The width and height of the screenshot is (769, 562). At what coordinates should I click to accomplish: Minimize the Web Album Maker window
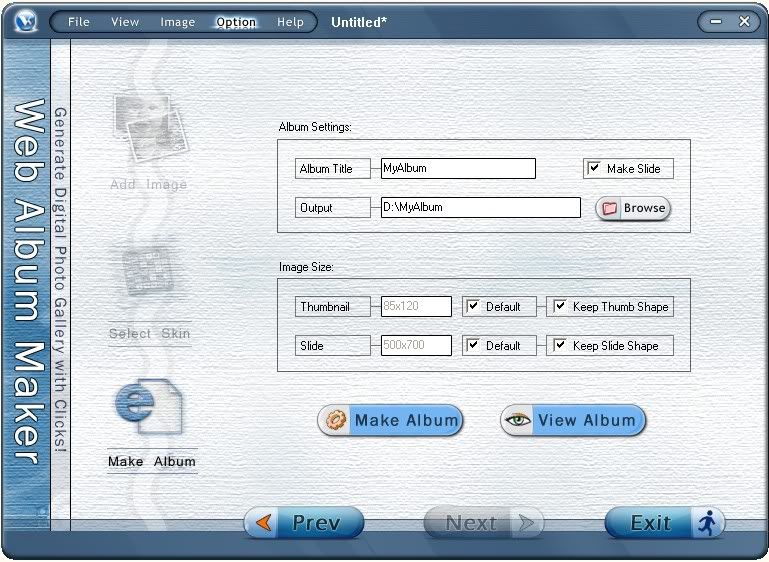[x=716, y=22]
